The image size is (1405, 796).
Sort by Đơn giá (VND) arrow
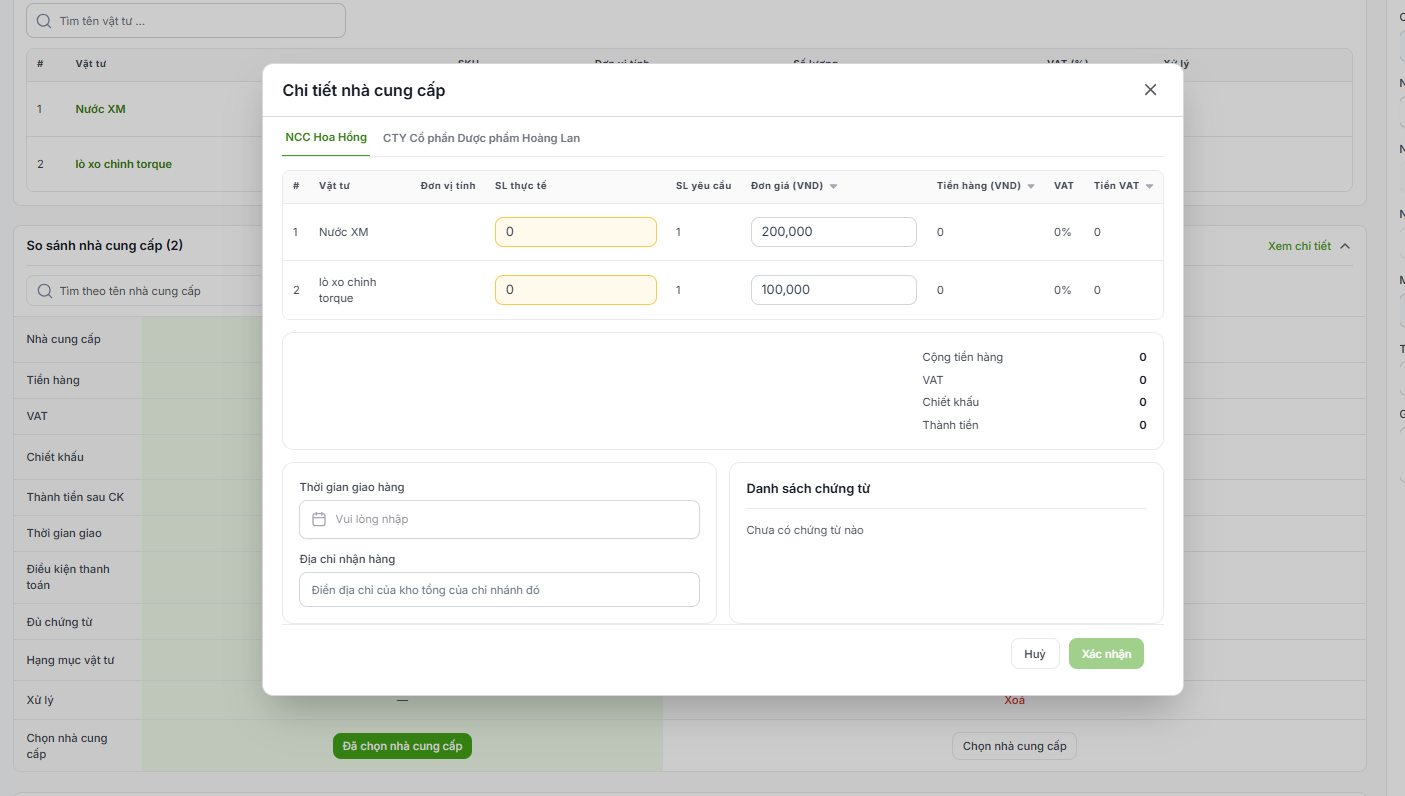pos(833,186)
